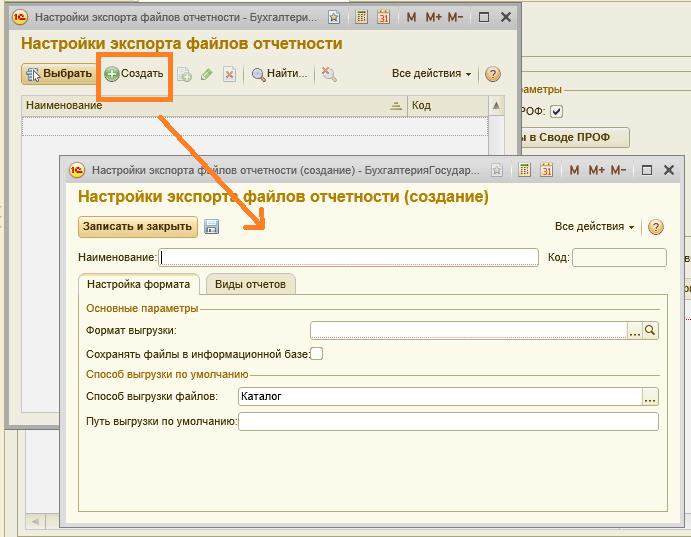This screenshot has width=691, height=537.
Task: Click the scroll up arrow in the list window
Action: (x=496, y=106)
